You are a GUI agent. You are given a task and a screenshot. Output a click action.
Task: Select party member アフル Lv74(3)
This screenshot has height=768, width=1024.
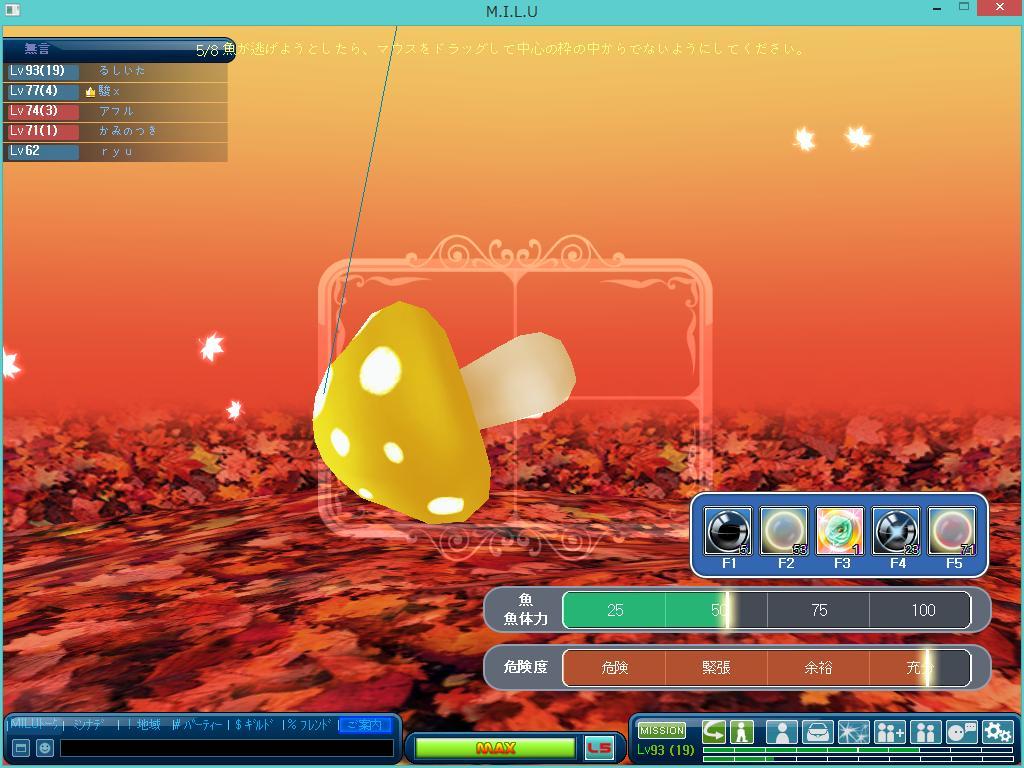tap(116, 111)
